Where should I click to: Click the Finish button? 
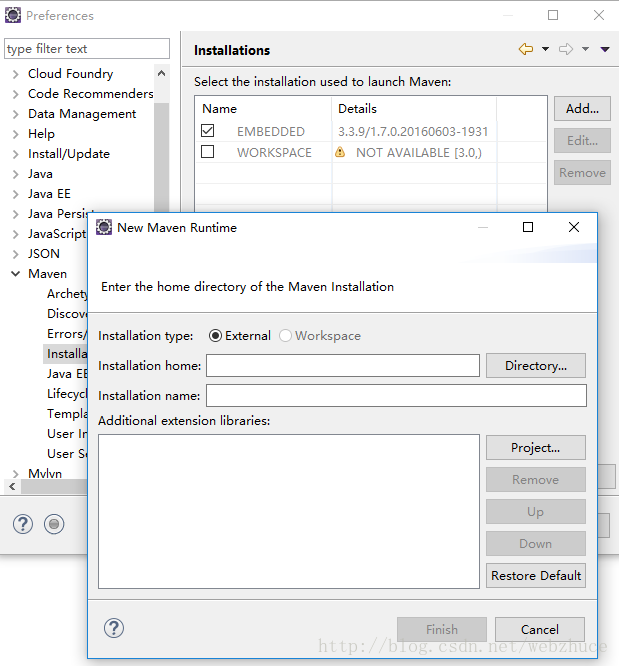point(442,629)
